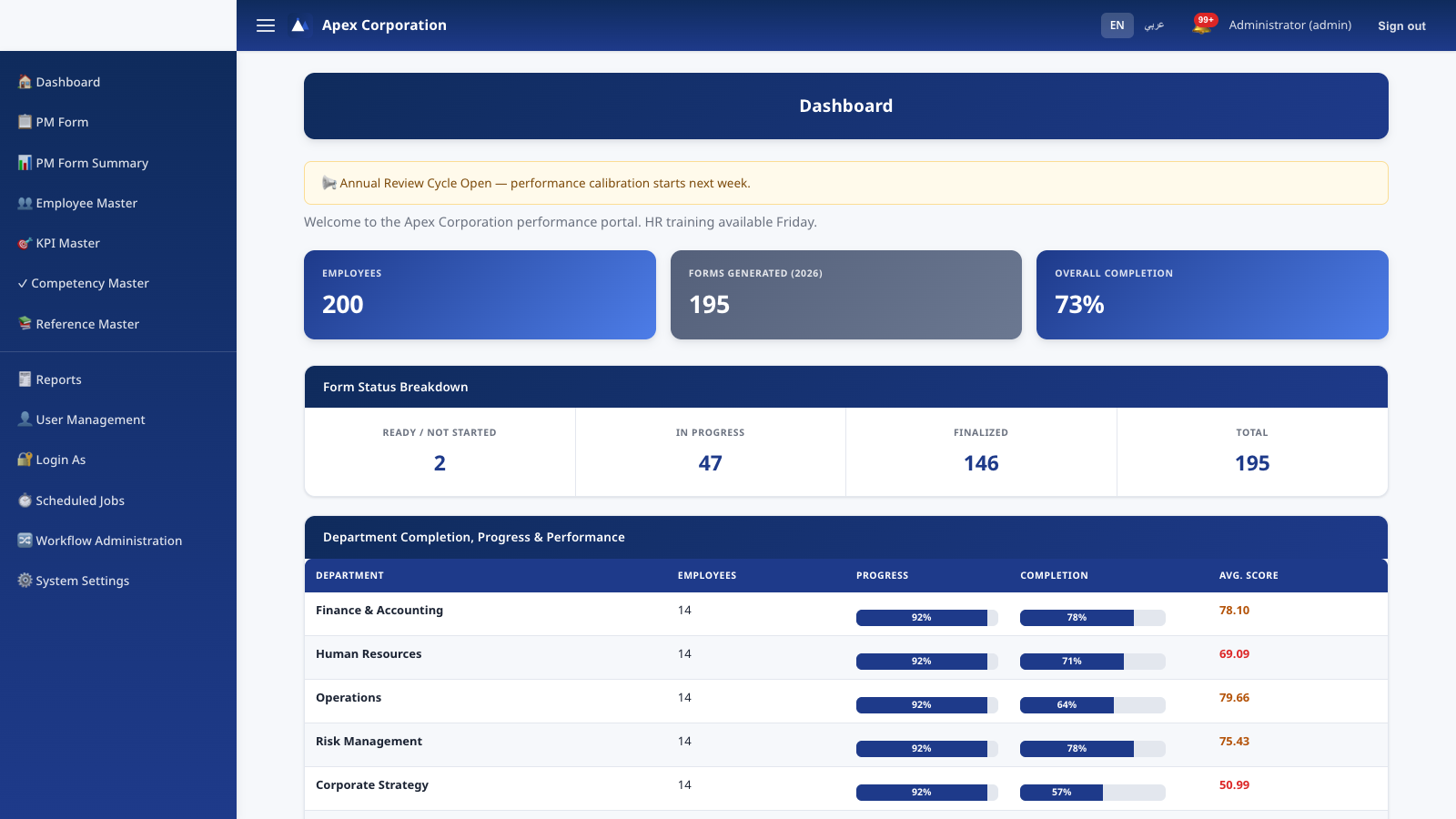Go to PM Form Summary
This screenshot has width=1456, height=819.
(x=118, y=163)
